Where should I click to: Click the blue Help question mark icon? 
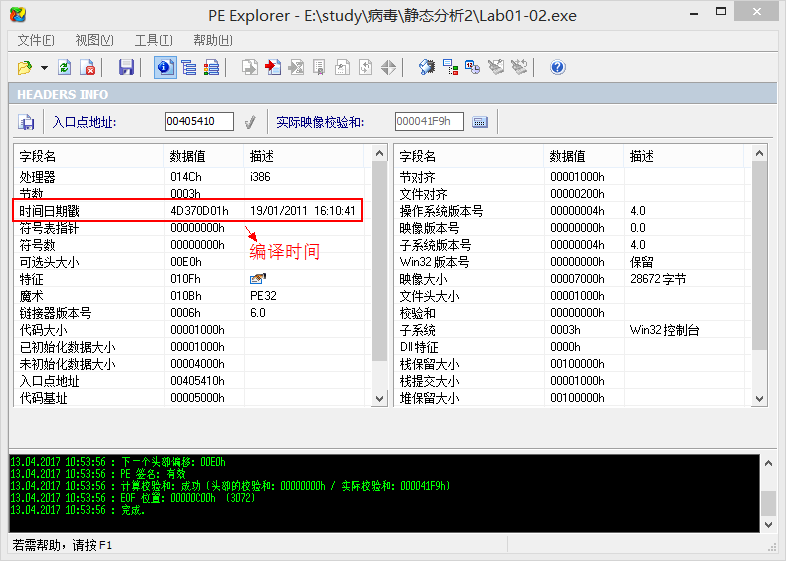click(x=558, y=68)
